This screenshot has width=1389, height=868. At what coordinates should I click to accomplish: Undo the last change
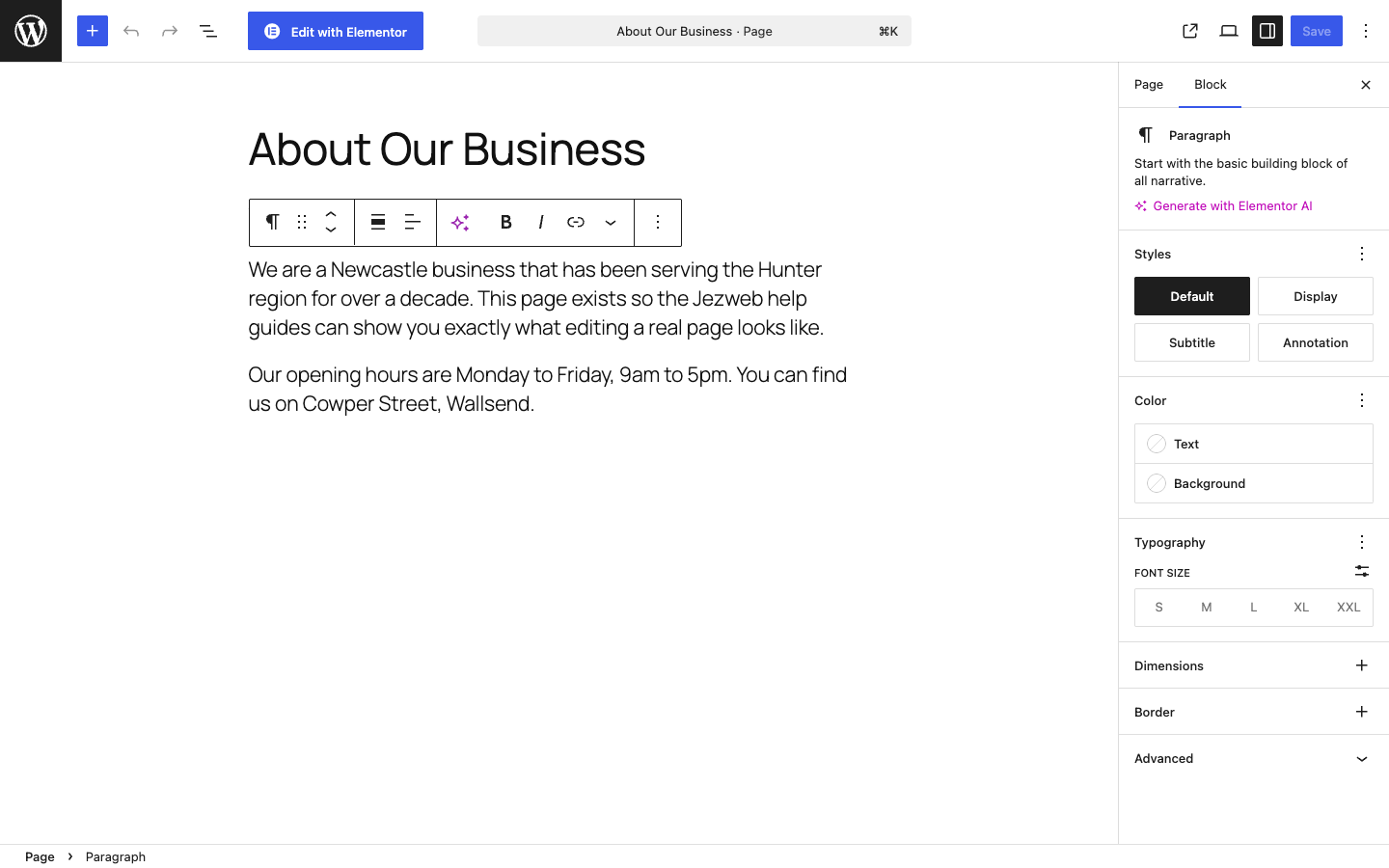coord(131,31)
